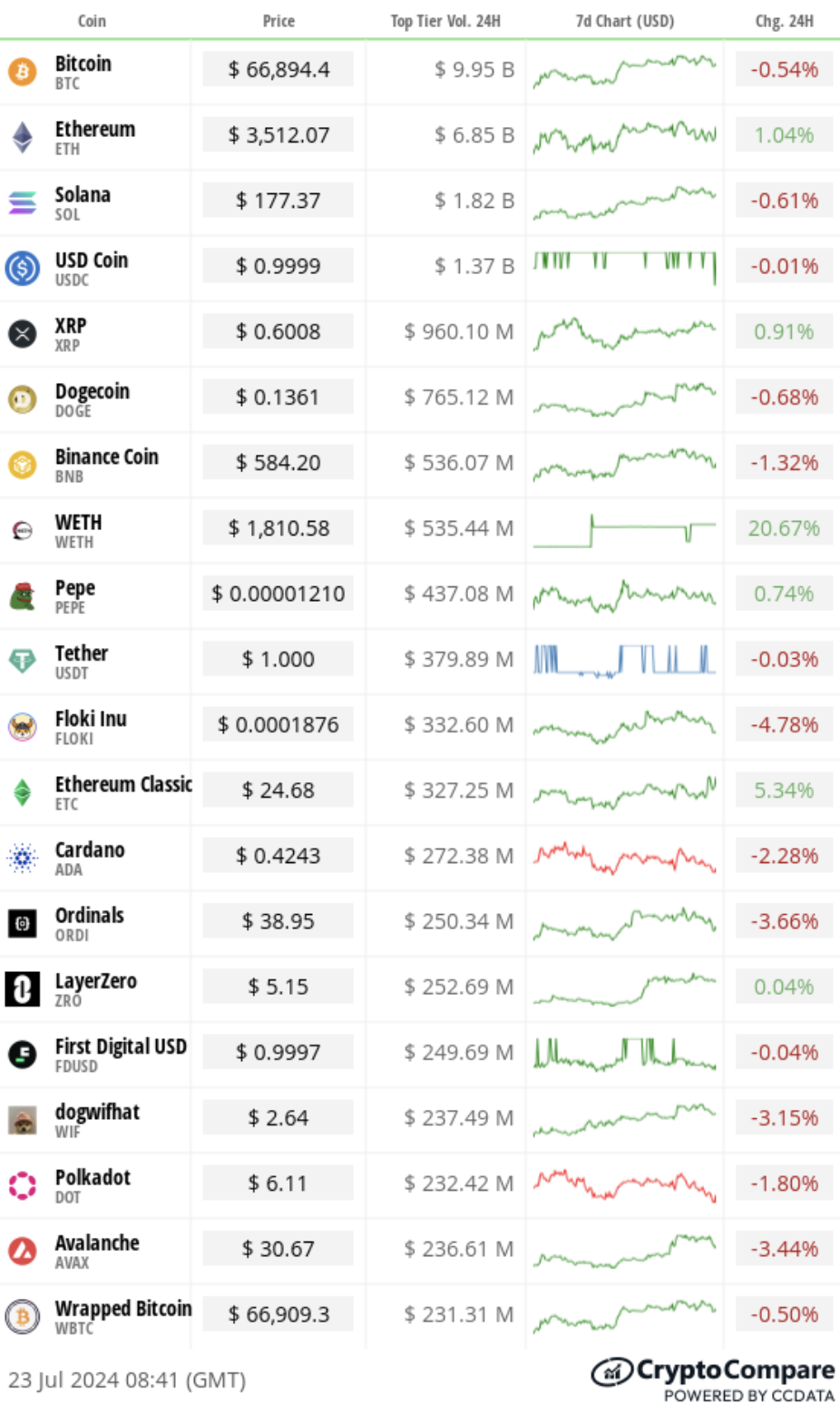The image size is (840, 1405).
Task: Open the Ethereum Classic name link
Action: pos(123,784)
